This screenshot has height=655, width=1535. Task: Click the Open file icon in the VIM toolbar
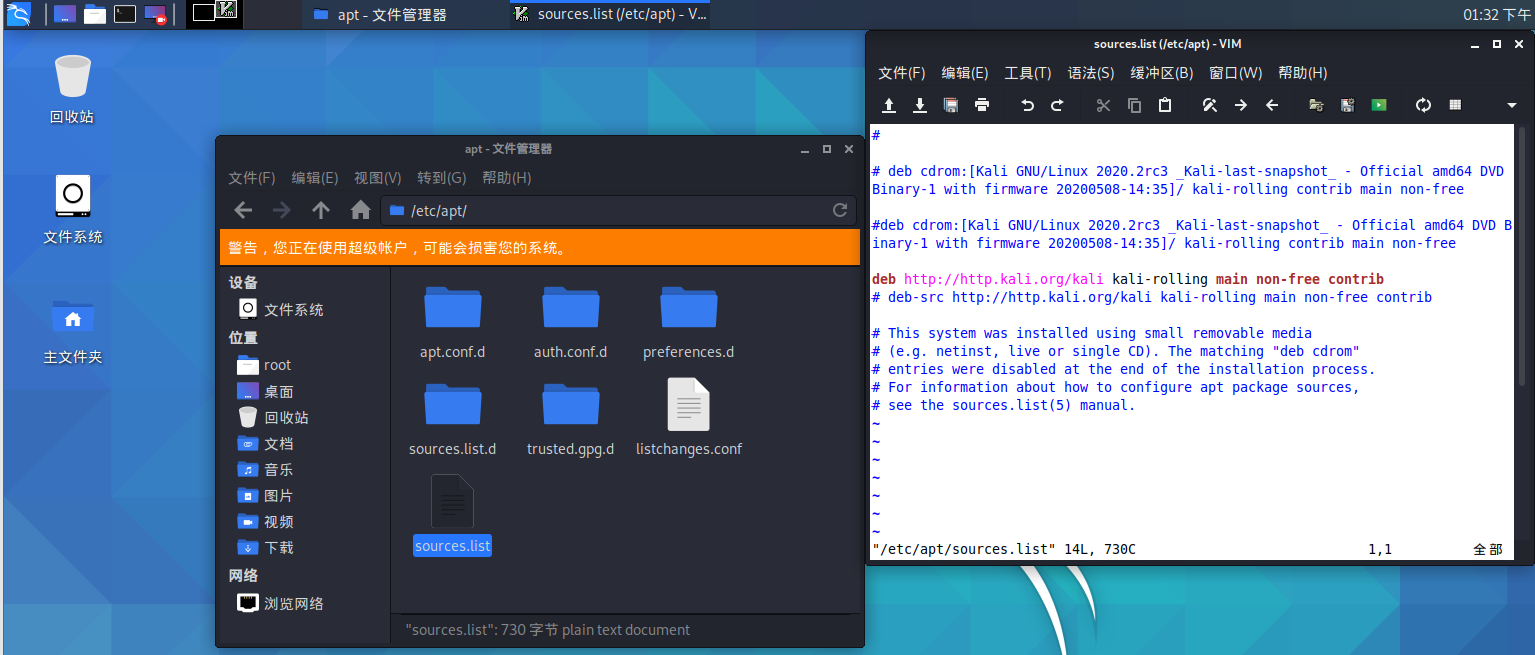(889, 105)
